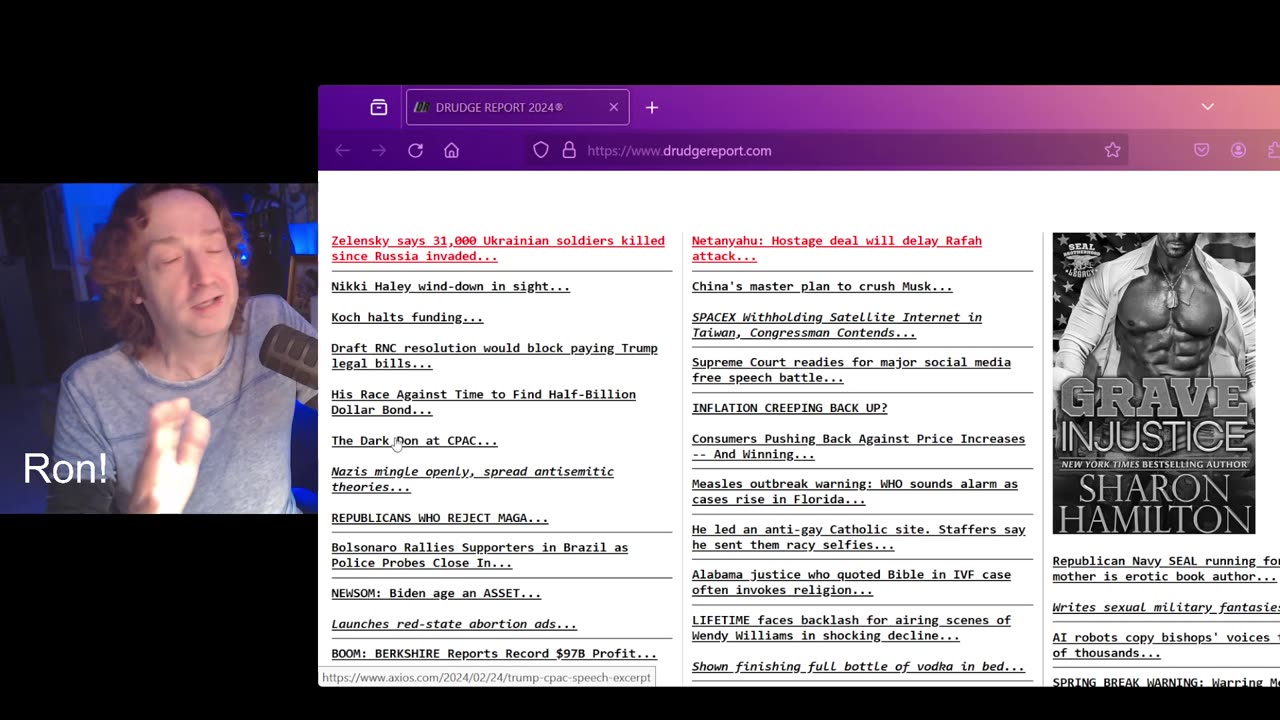
Task: Click the Grave Injustice book cover image
Action: pos(1153,384)
